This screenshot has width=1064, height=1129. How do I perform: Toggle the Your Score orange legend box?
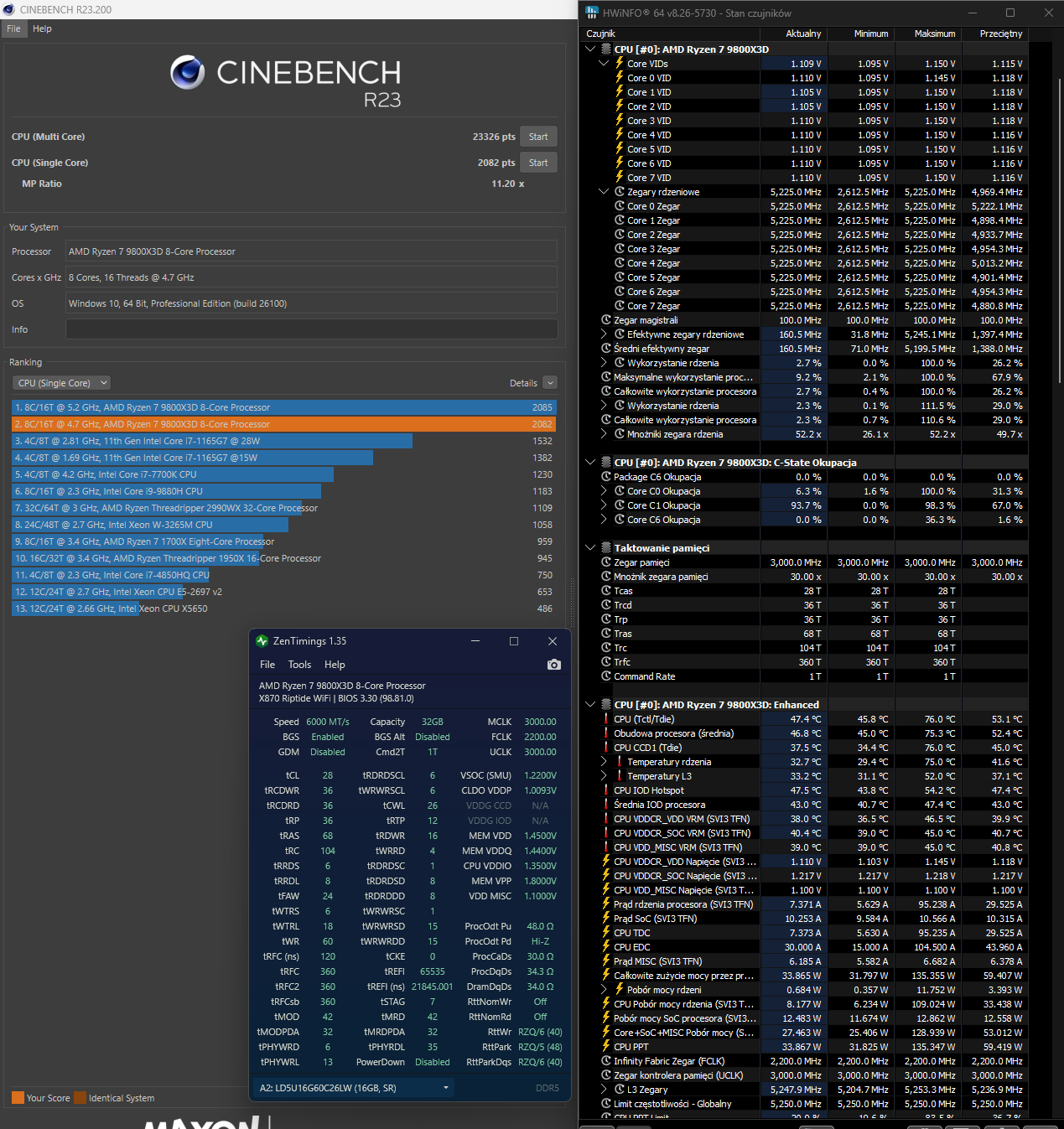point(18,1098)
